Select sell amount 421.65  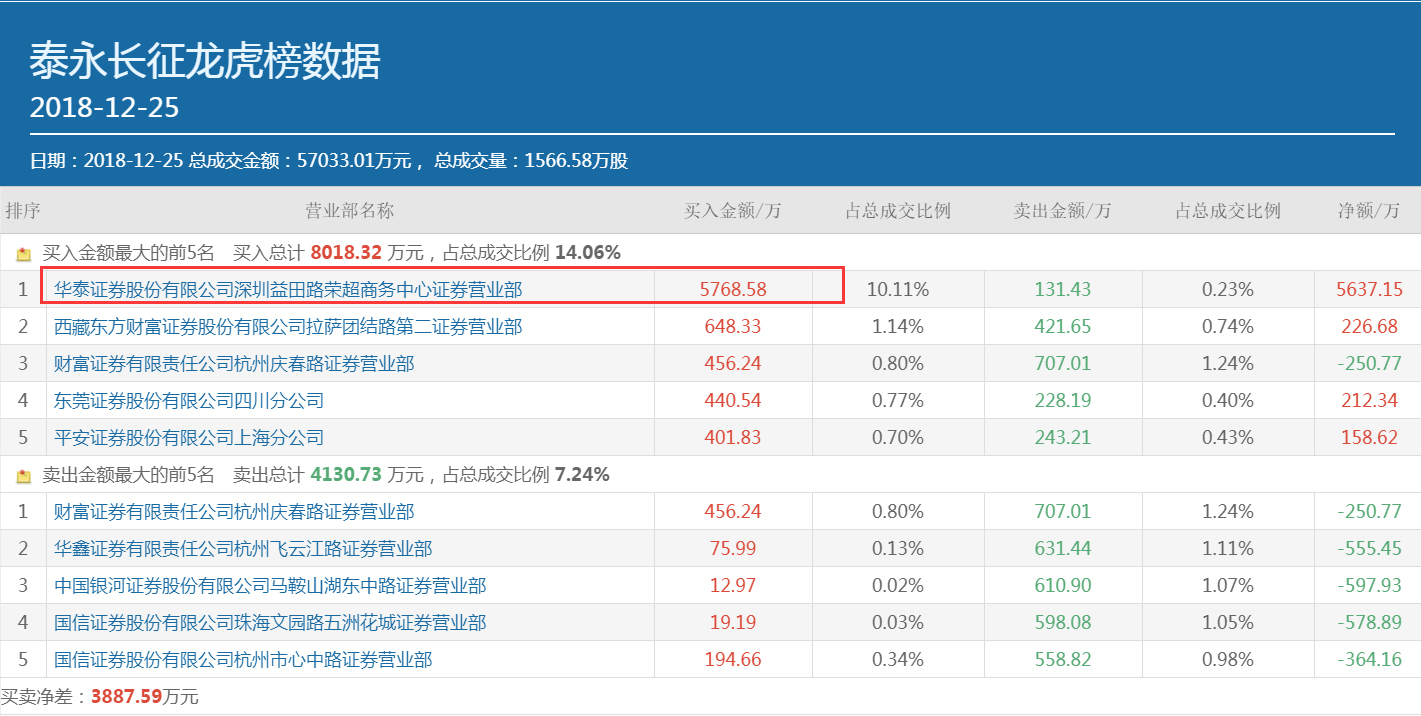(1063, 327)
